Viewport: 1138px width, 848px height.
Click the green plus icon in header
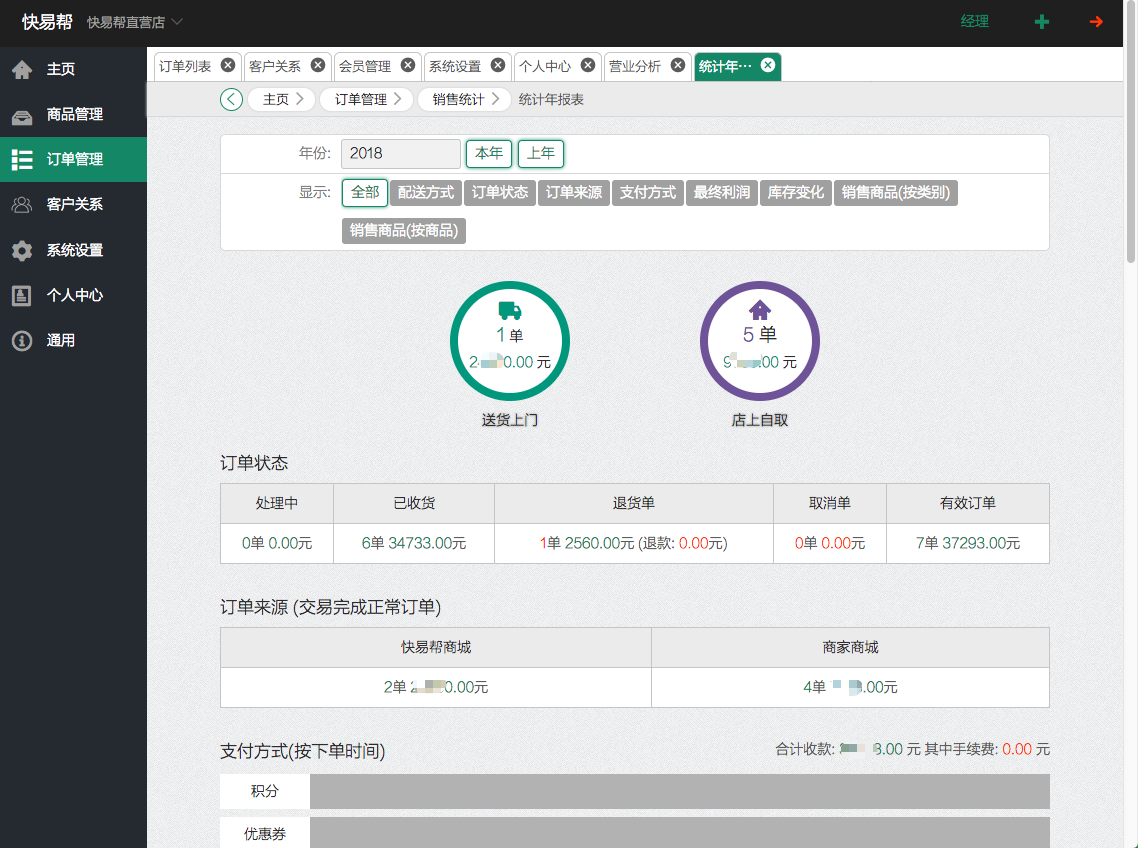(1042, 22)
